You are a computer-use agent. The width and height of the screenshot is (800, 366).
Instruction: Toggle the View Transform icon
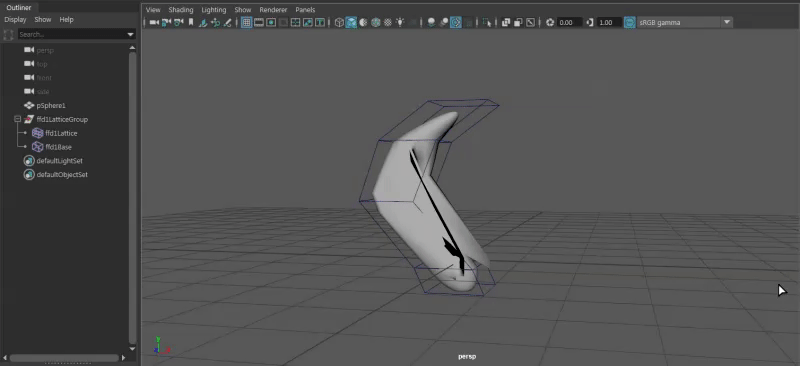(x=630, y=22)
